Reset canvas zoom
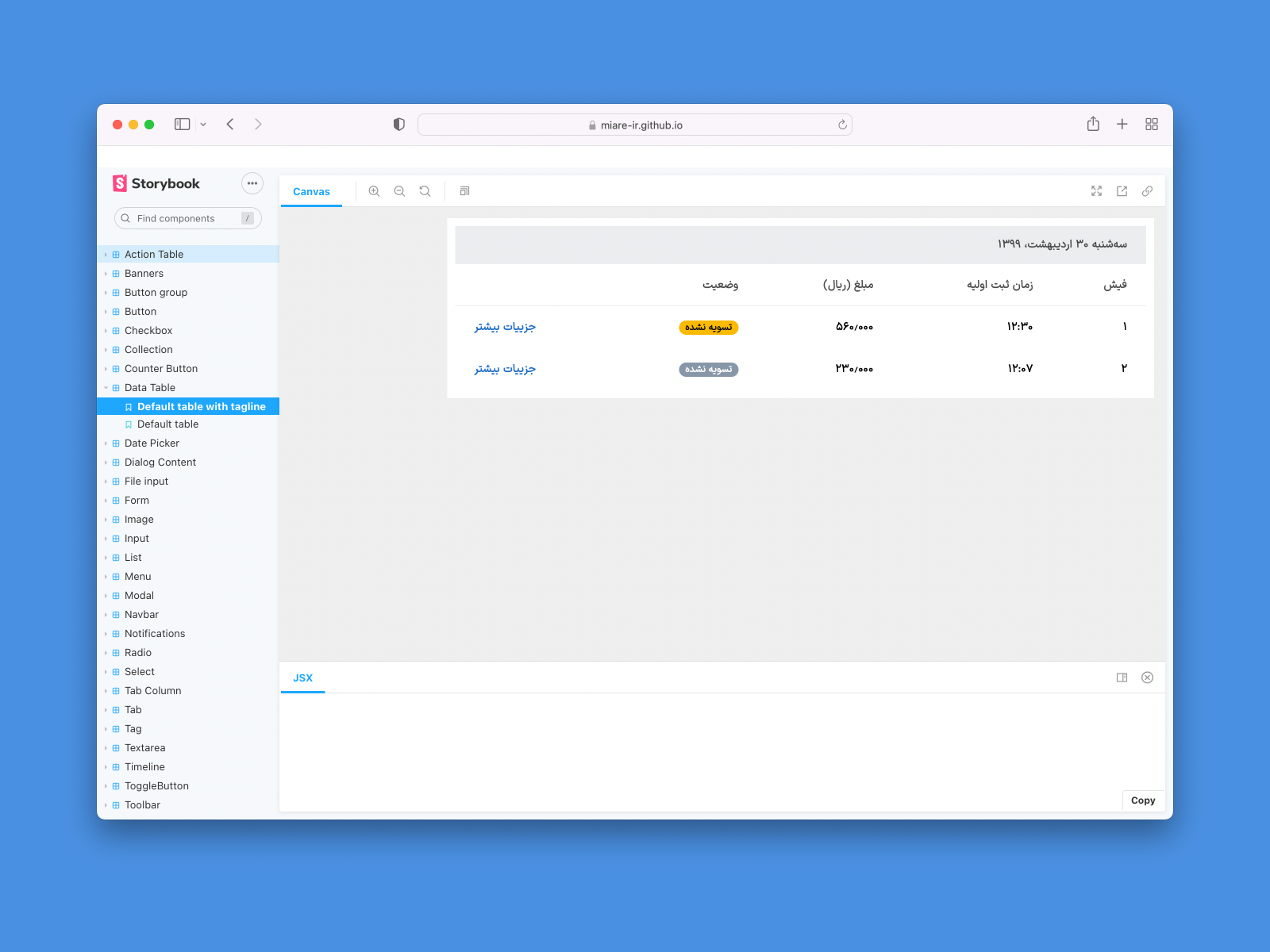The image size is (1270, 952). (x=425, y=191)
